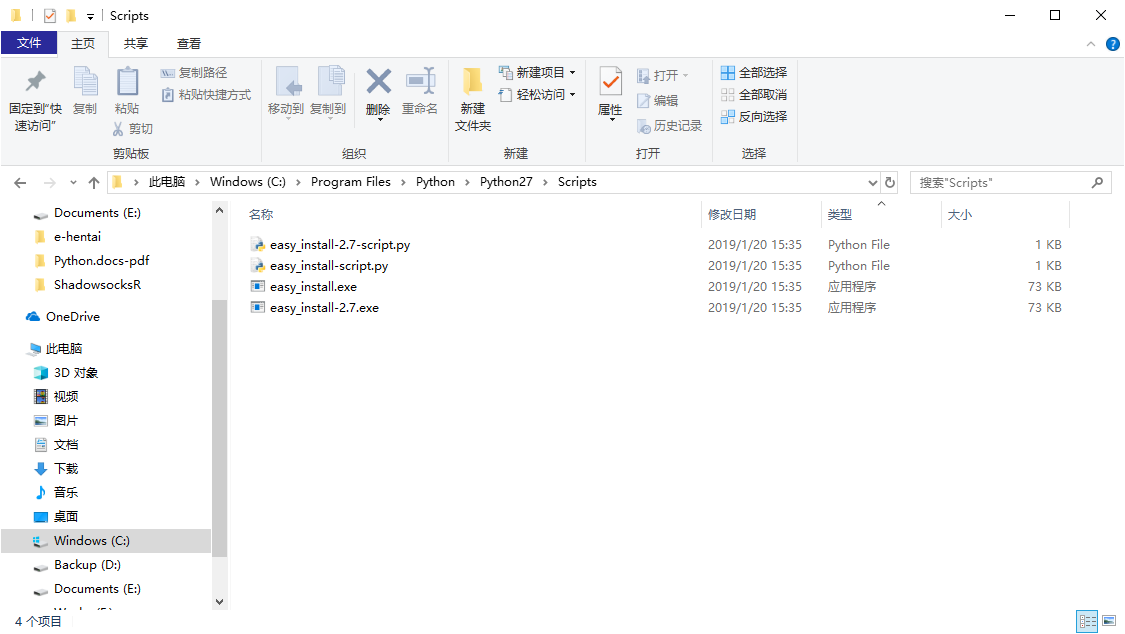Select easy_install.exe file
1125x634 pixels.
point(313,287)
